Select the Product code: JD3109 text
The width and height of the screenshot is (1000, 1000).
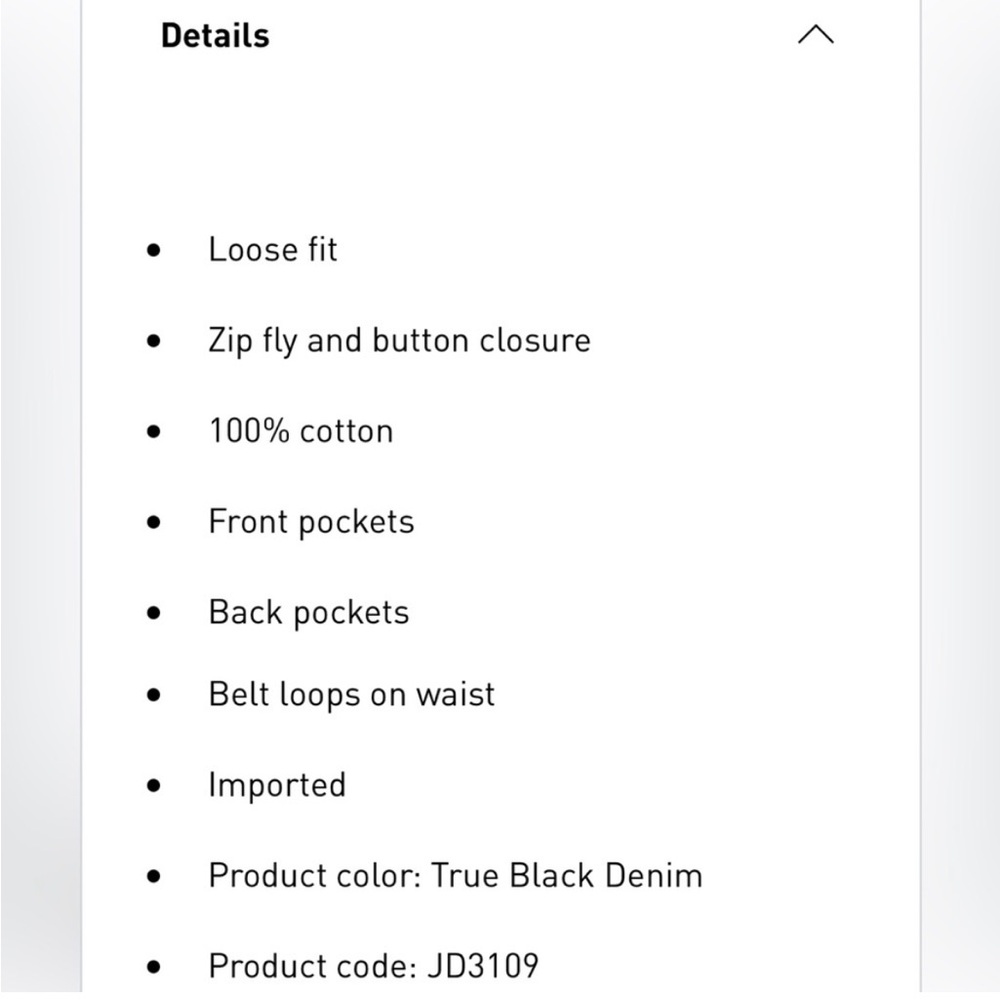(374, 966)
